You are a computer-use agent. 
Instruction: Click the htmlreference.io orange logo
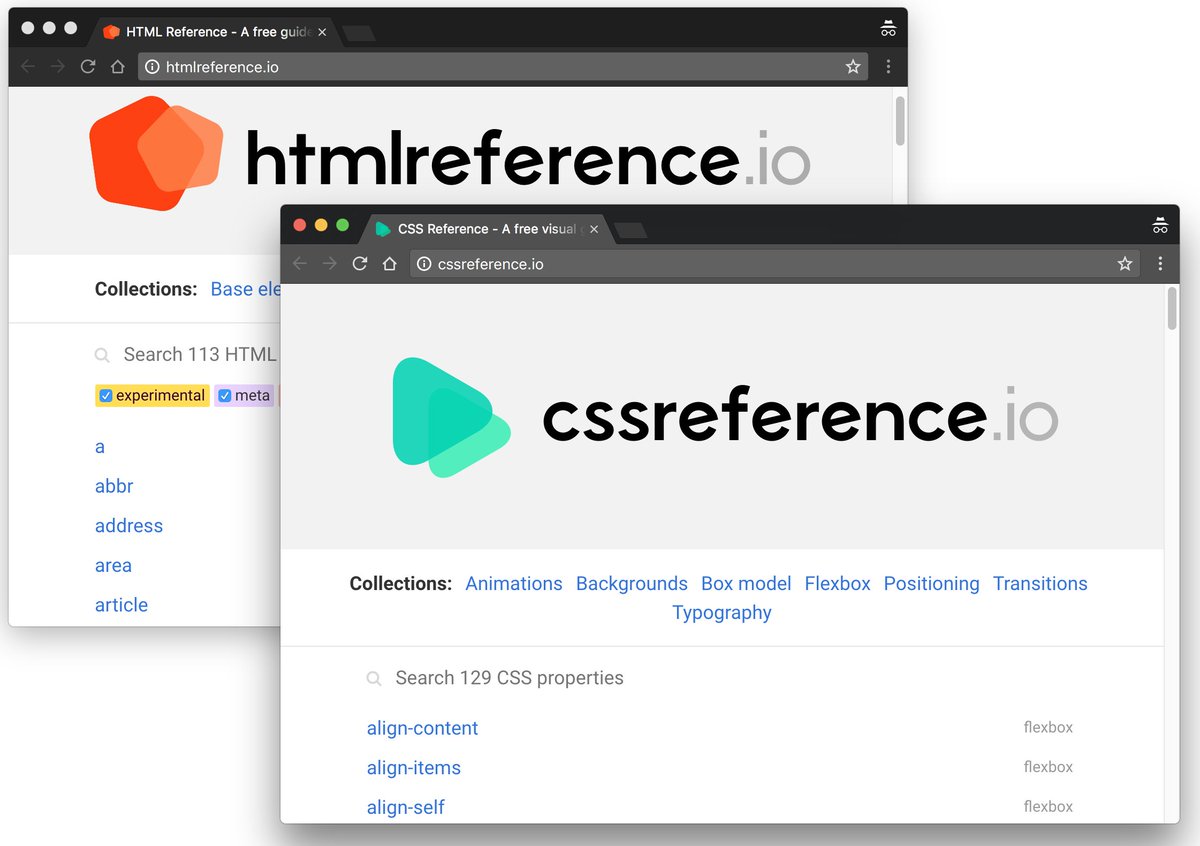156,154
